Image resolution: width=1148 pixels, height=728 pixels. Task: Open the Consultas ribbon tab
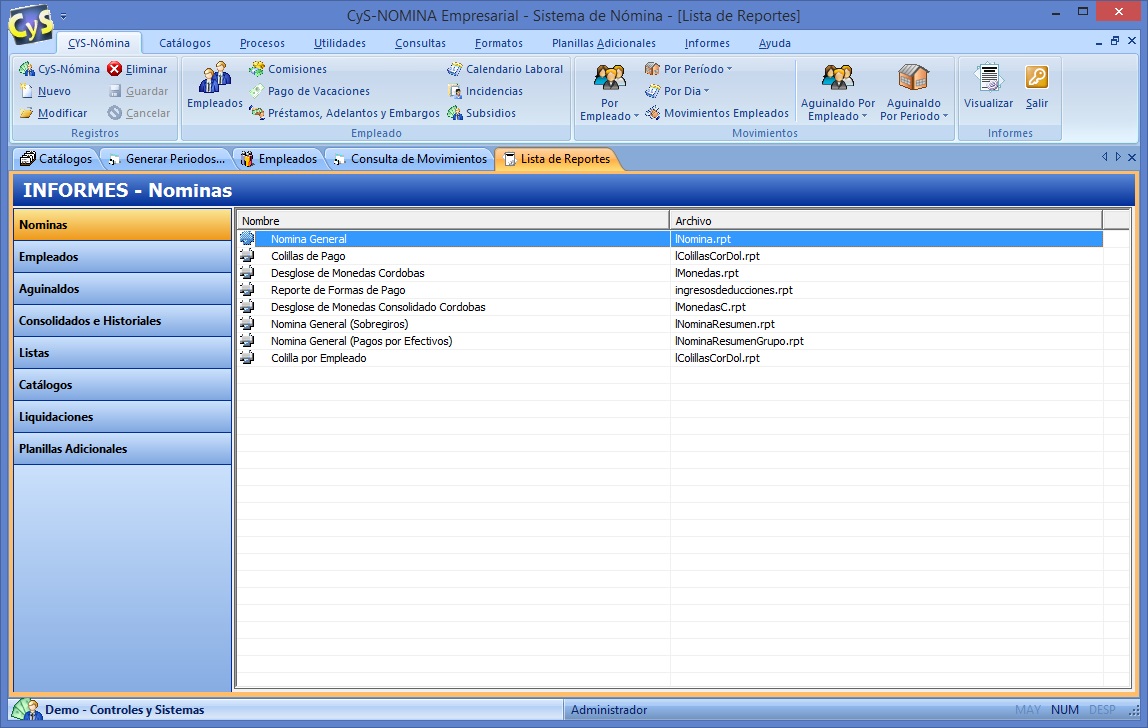420,43
